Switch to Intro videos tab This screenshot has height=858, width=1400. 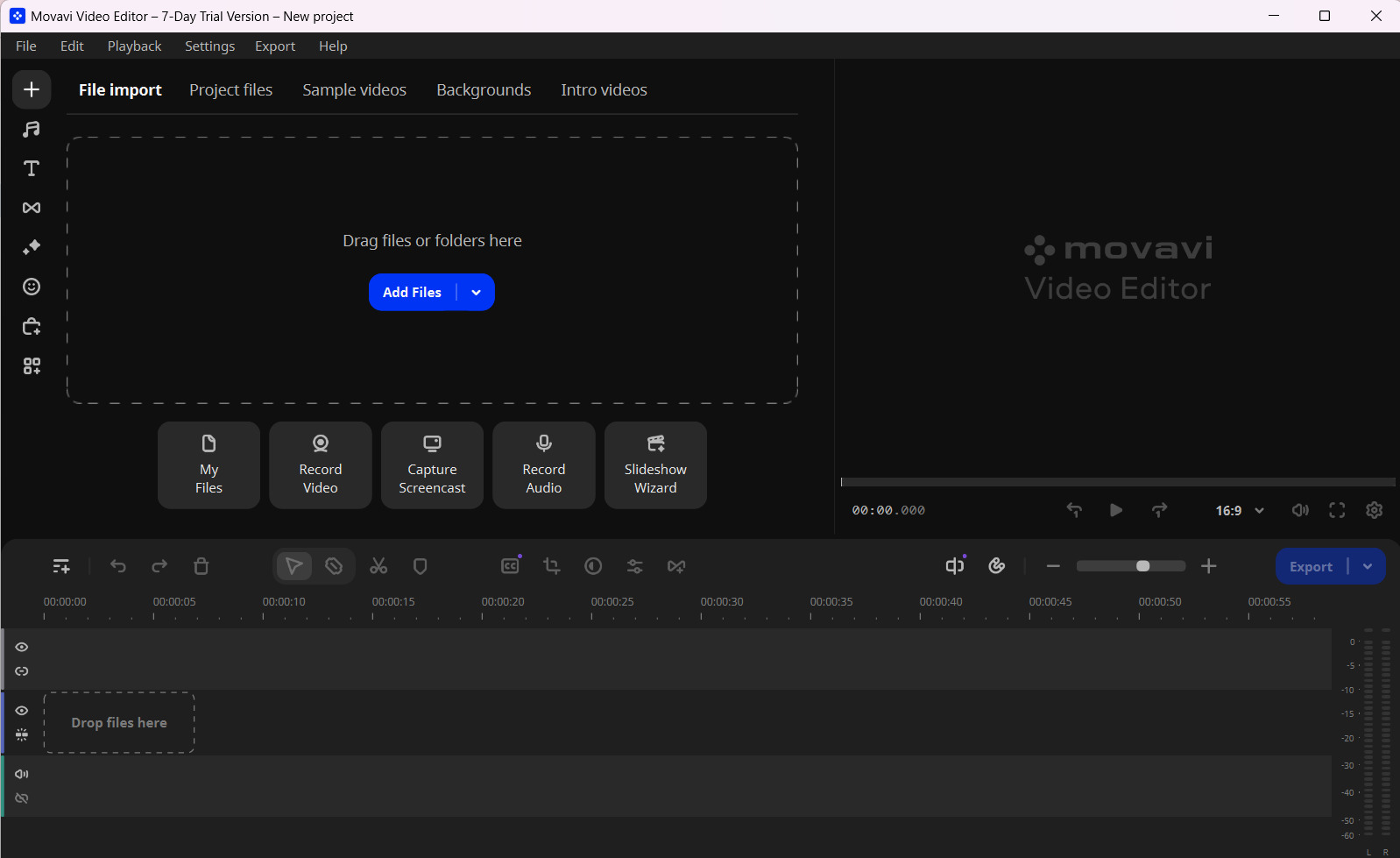click(605, 90)
